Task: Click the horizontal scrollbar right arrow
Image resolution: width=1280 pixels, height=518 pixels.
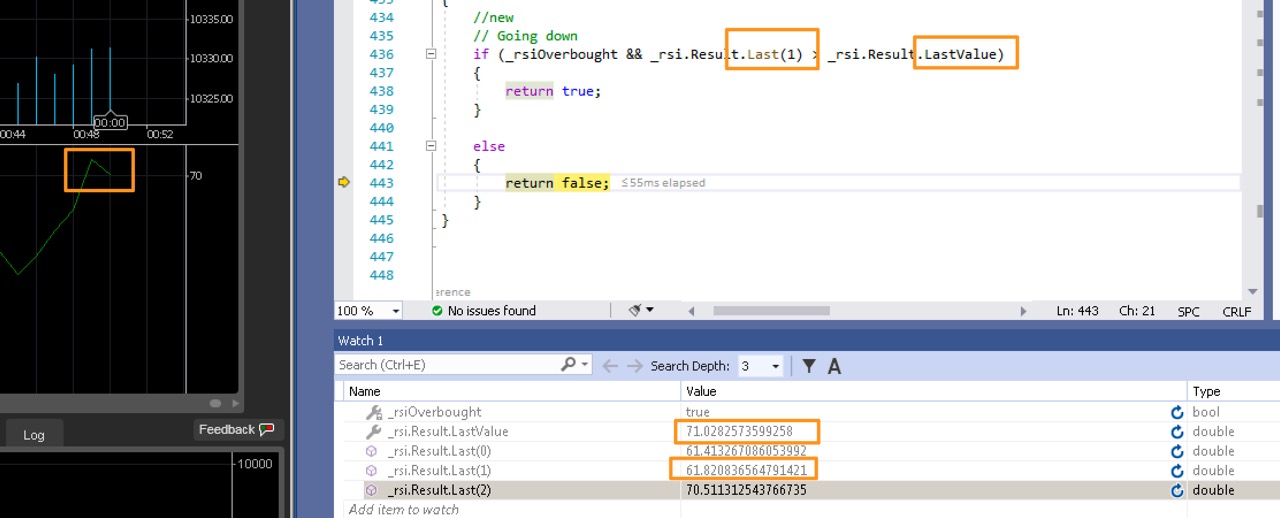Action: tap(1023, 311)
